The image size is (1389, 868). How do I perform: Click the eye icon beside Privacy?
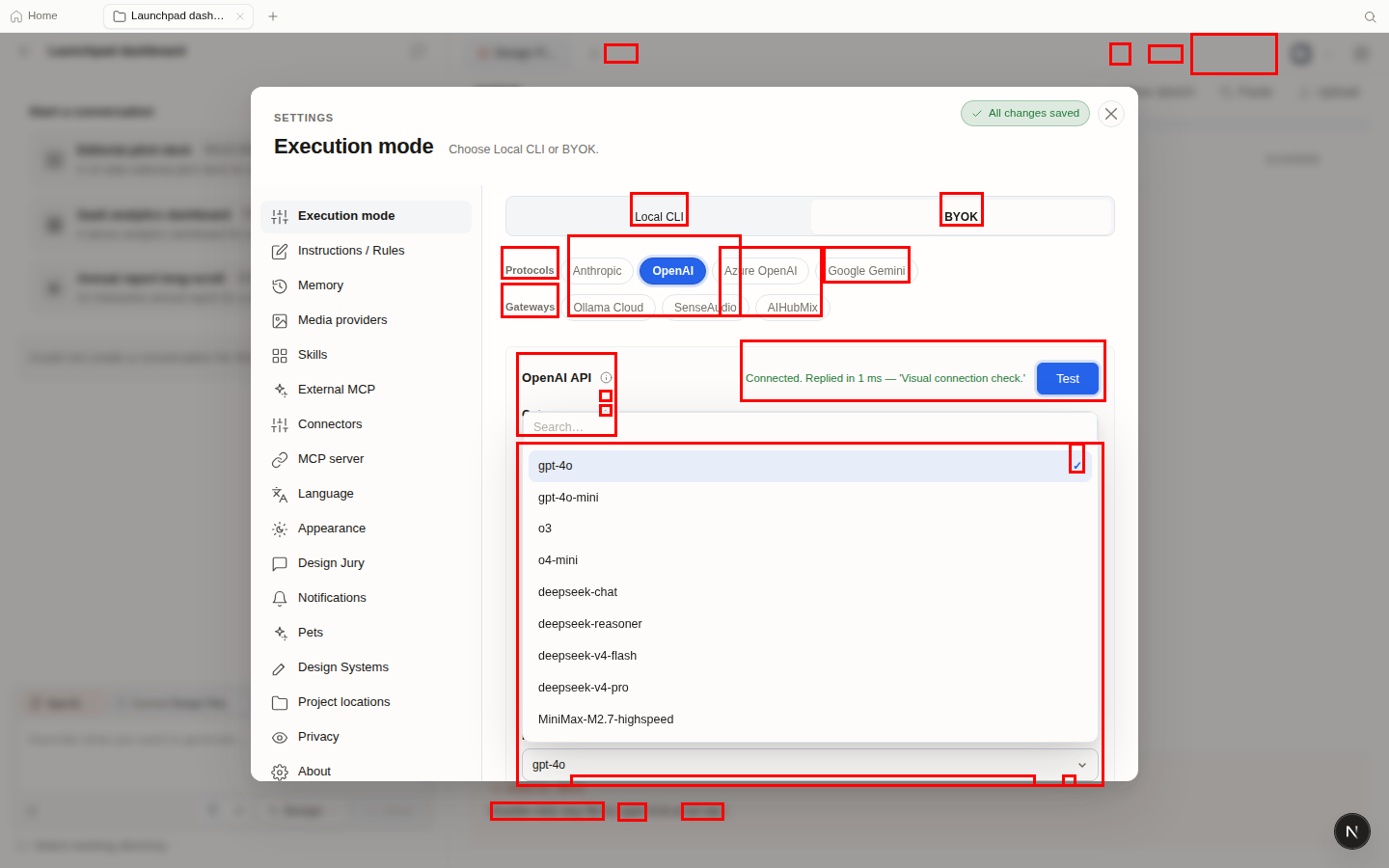coord(280,737)
